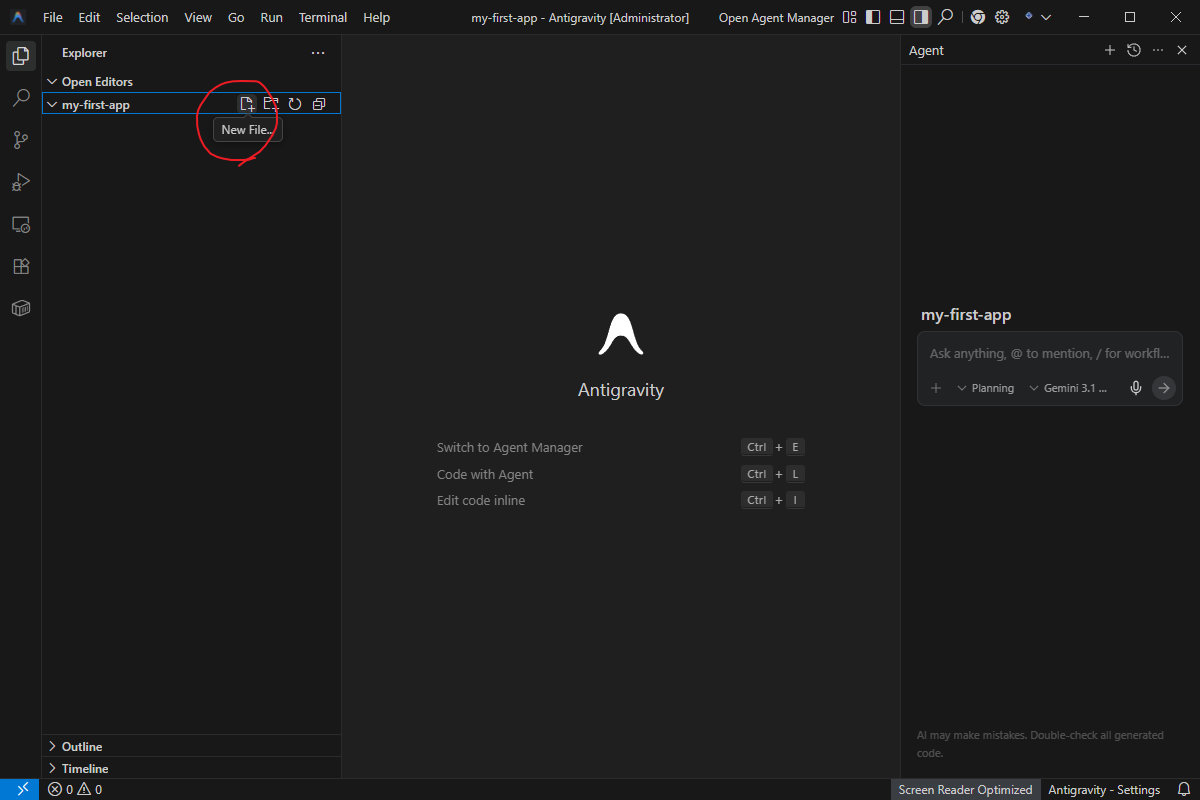This screenshot has width=1200, height=800.
Task: Click the Antigravity logo in the title bar
Action: [18, 17]
